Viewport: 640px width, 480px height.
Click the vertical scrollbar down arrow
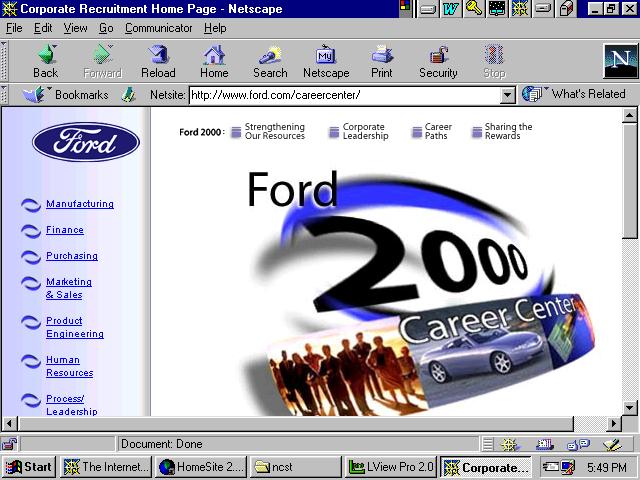[x=630, y=407]
